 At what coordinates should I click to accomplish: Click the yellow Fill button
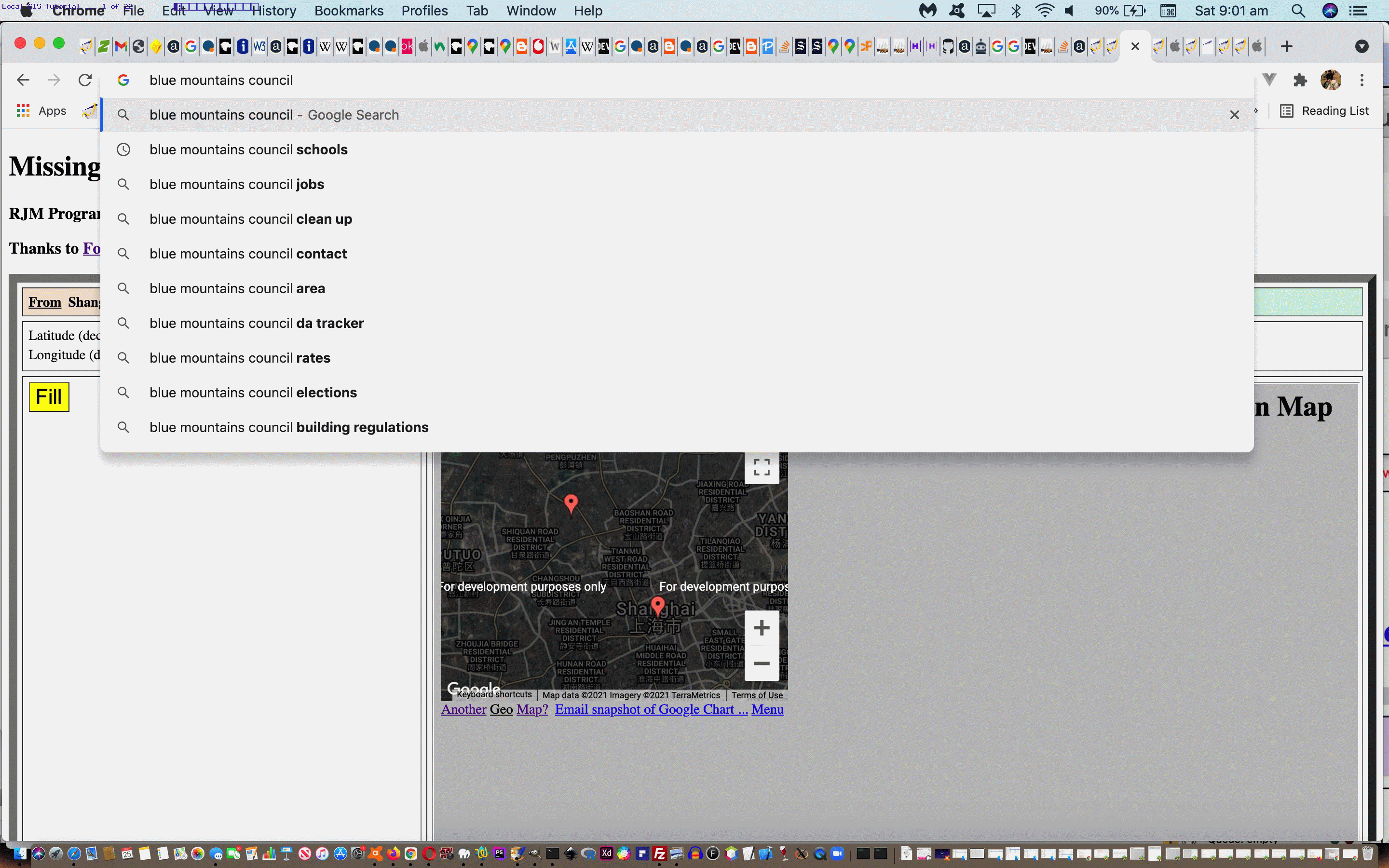point(49,397)
